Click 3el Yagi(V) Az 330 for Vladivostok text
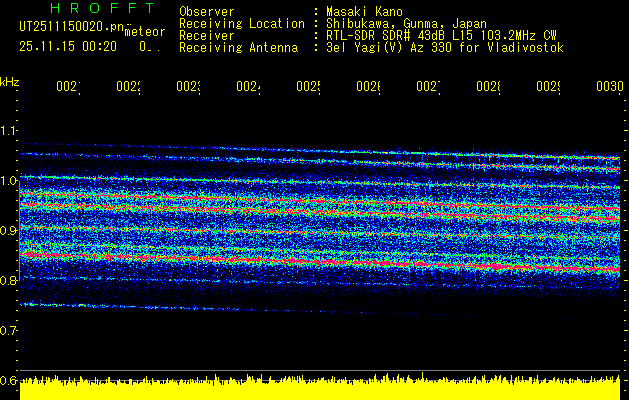Viewport: 629px width, 400px height. pyautogui.click(x=445, y=48)
